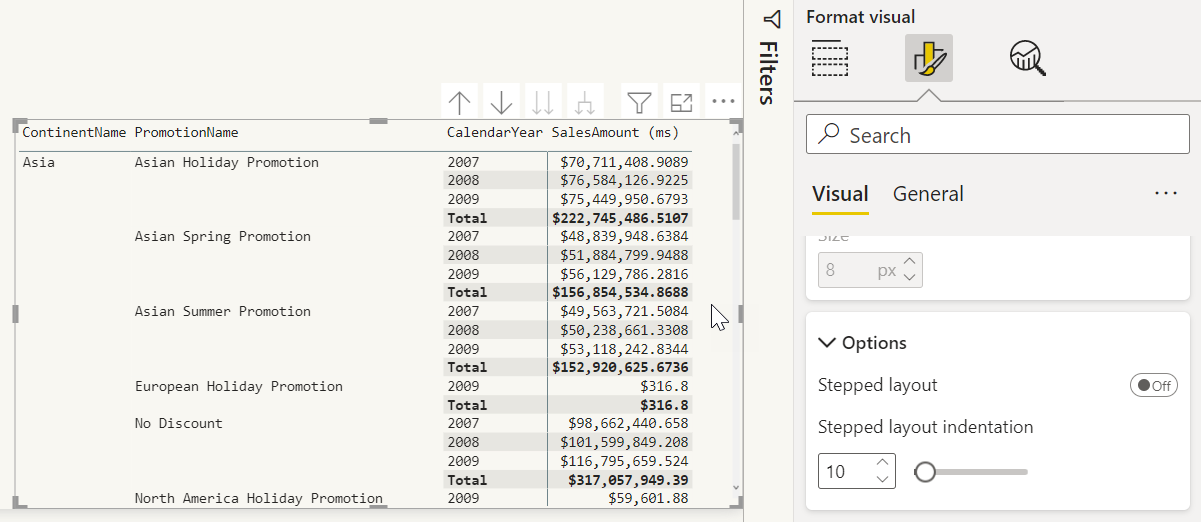Click the value $50,238,661.3308

(624, 330)
